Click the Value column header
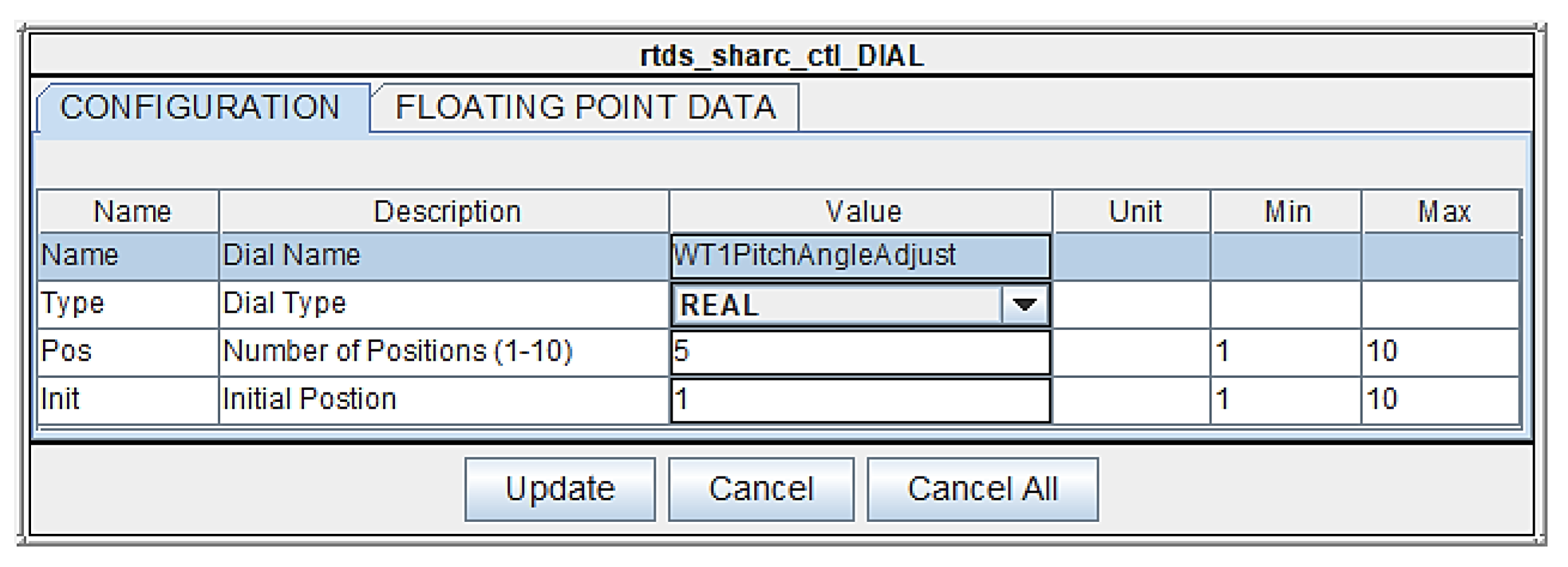 pyautogui.click(x=862, y=212)
